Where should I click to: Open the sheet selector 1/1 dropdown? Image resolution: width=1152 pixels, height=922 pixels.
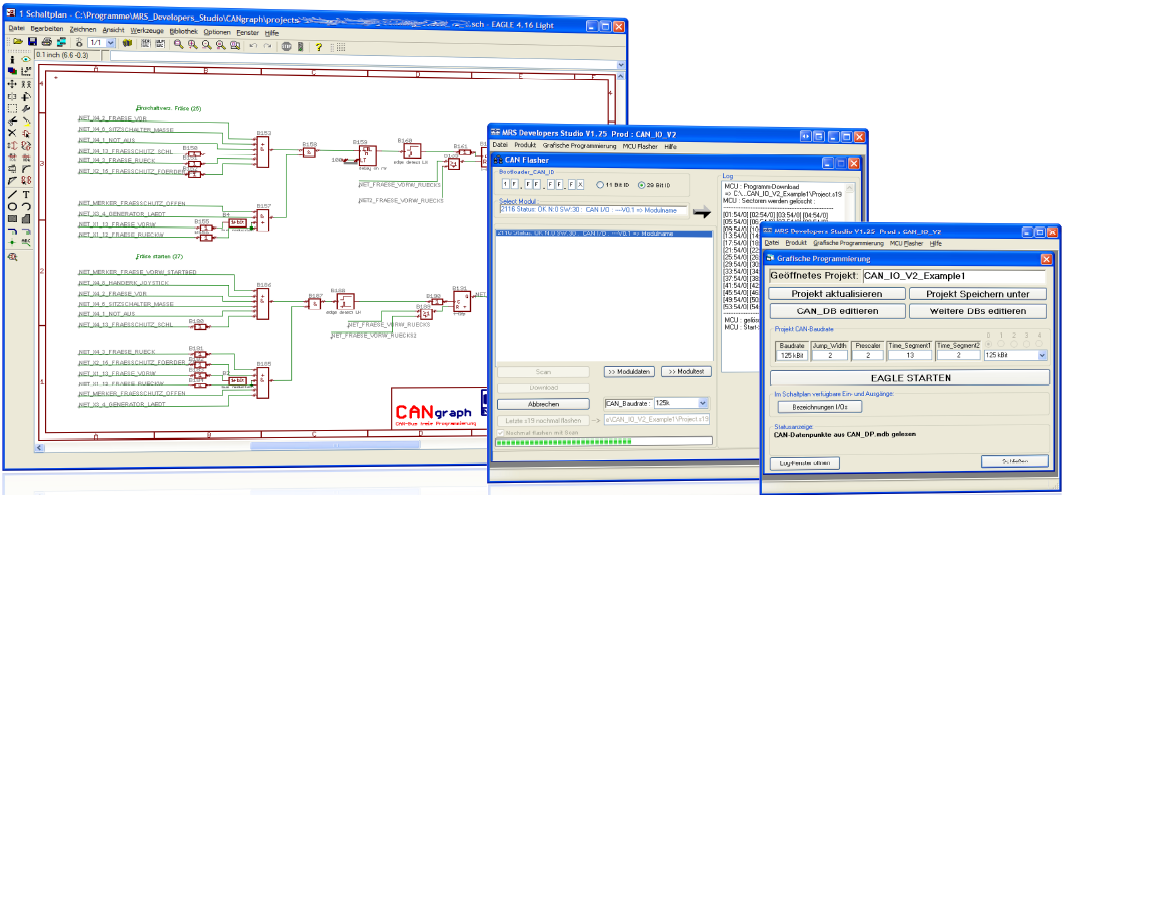[x=110, y=43]
